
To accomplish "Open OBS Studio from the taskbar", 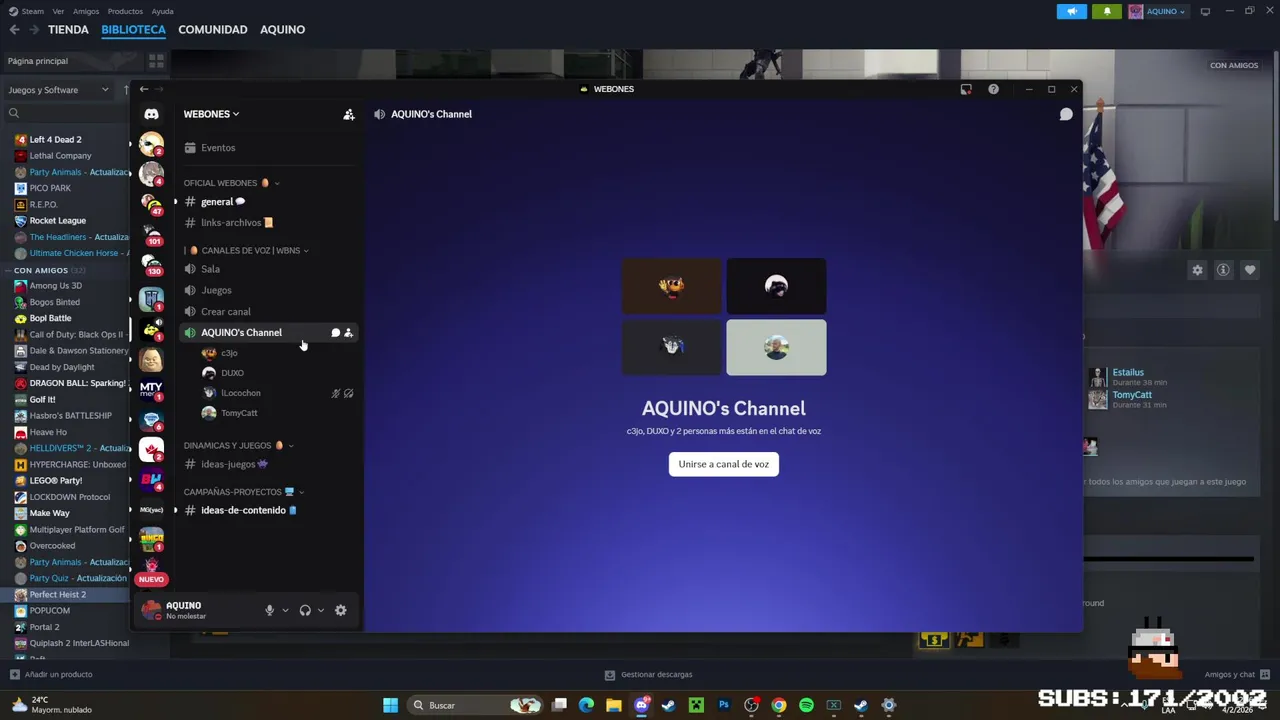I will (752, 705).
